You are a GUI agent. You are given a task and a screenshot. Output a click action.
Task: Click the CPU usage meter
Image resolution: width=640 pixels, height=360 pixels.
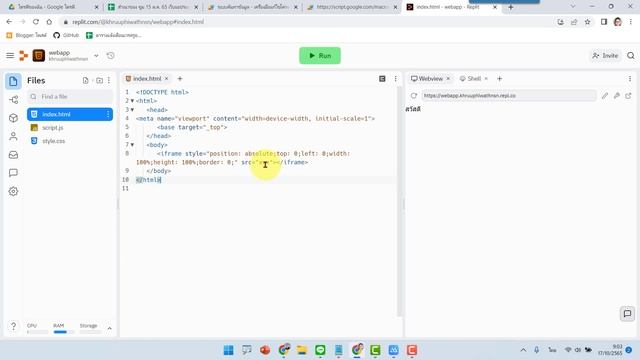pos(37,329)
